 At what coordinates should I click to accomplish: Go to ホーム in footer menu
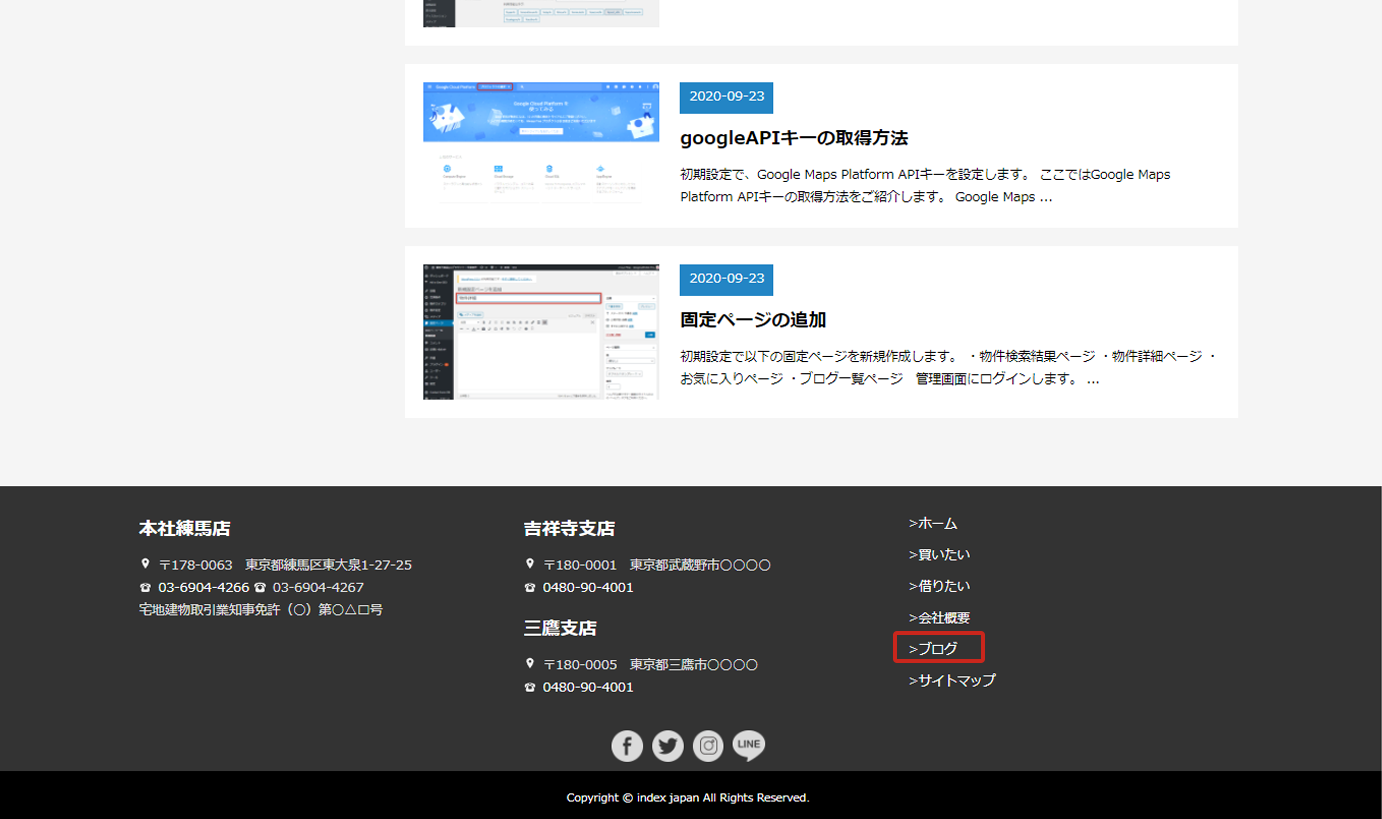point(933,523)
